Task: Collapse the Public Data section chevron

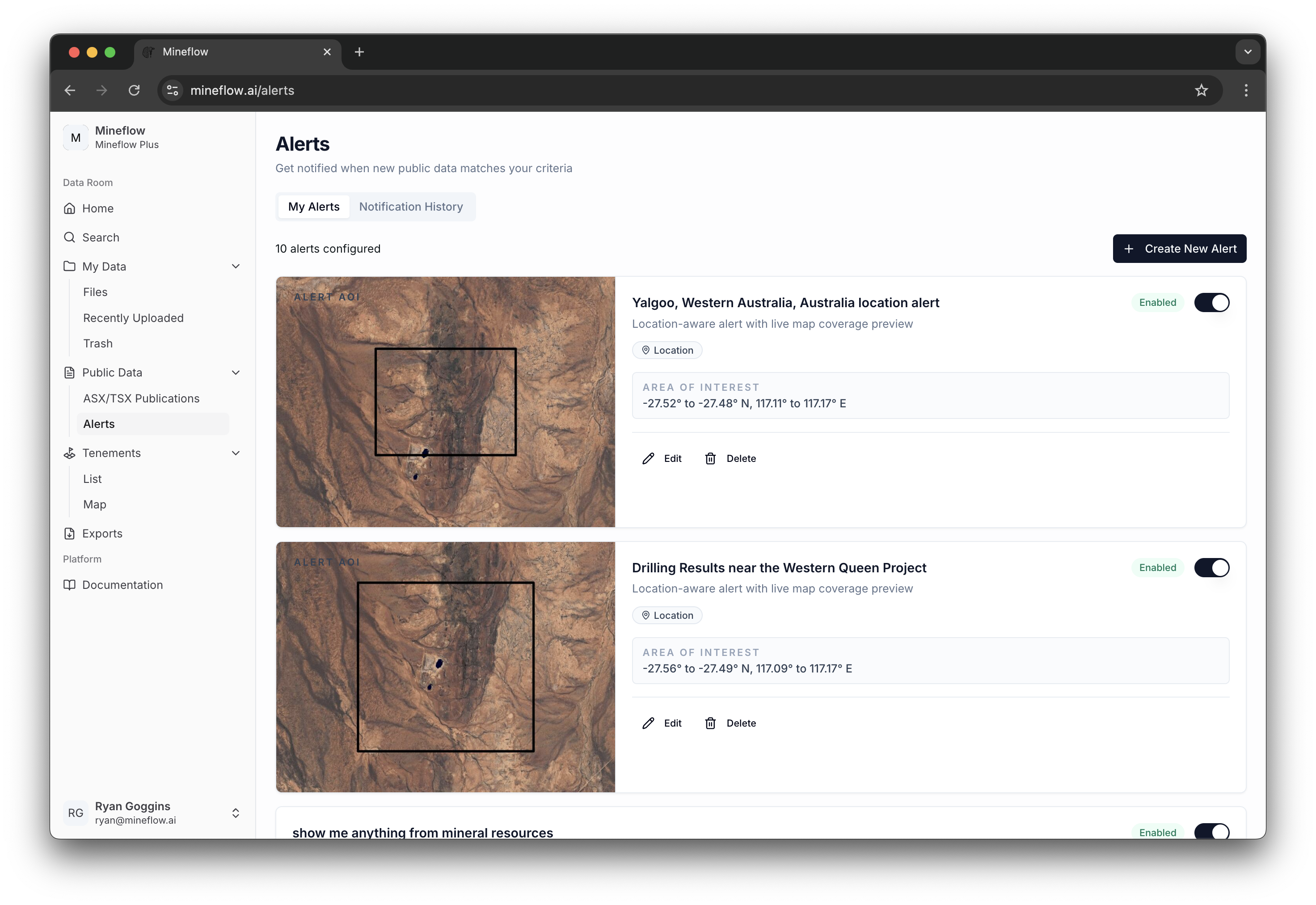Action: click(x=236, y=372)
